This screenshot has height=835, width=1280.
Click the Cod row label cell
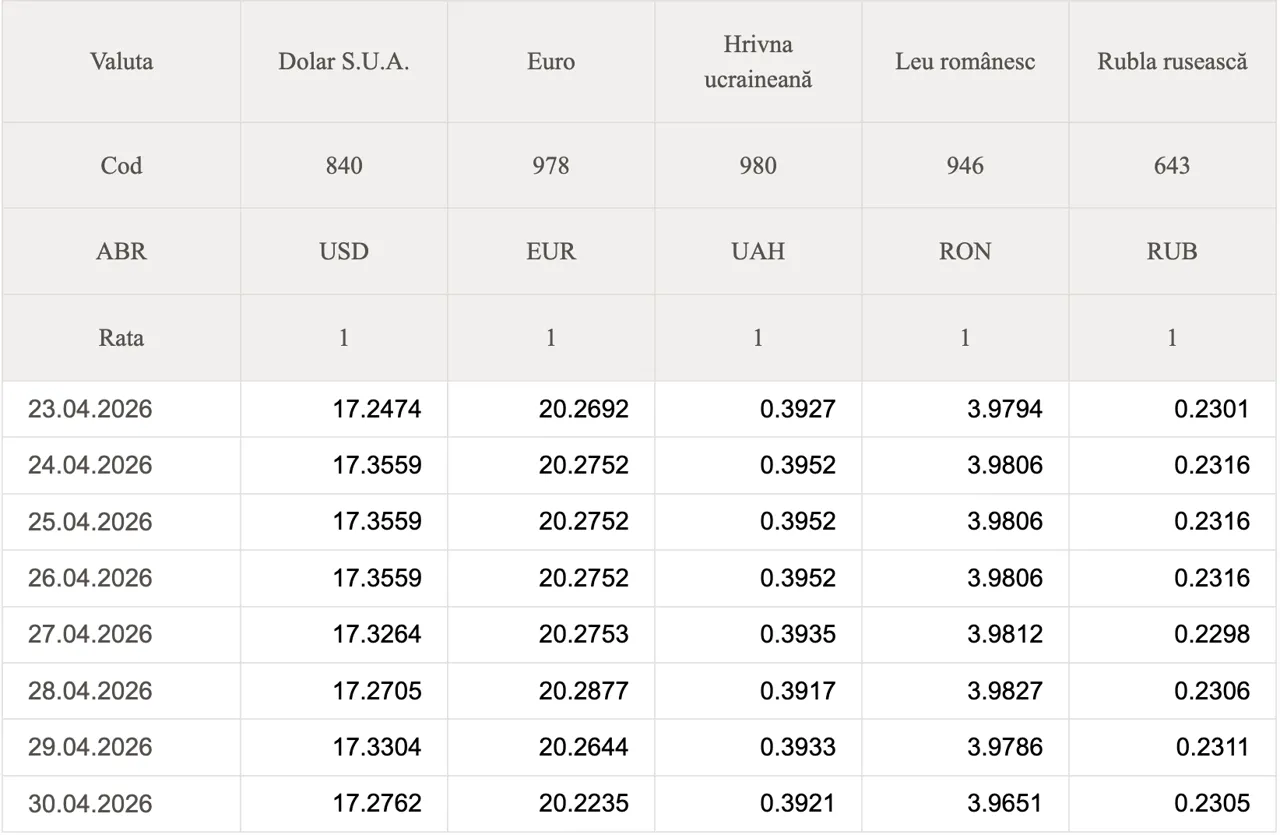(x=121, y=165)
